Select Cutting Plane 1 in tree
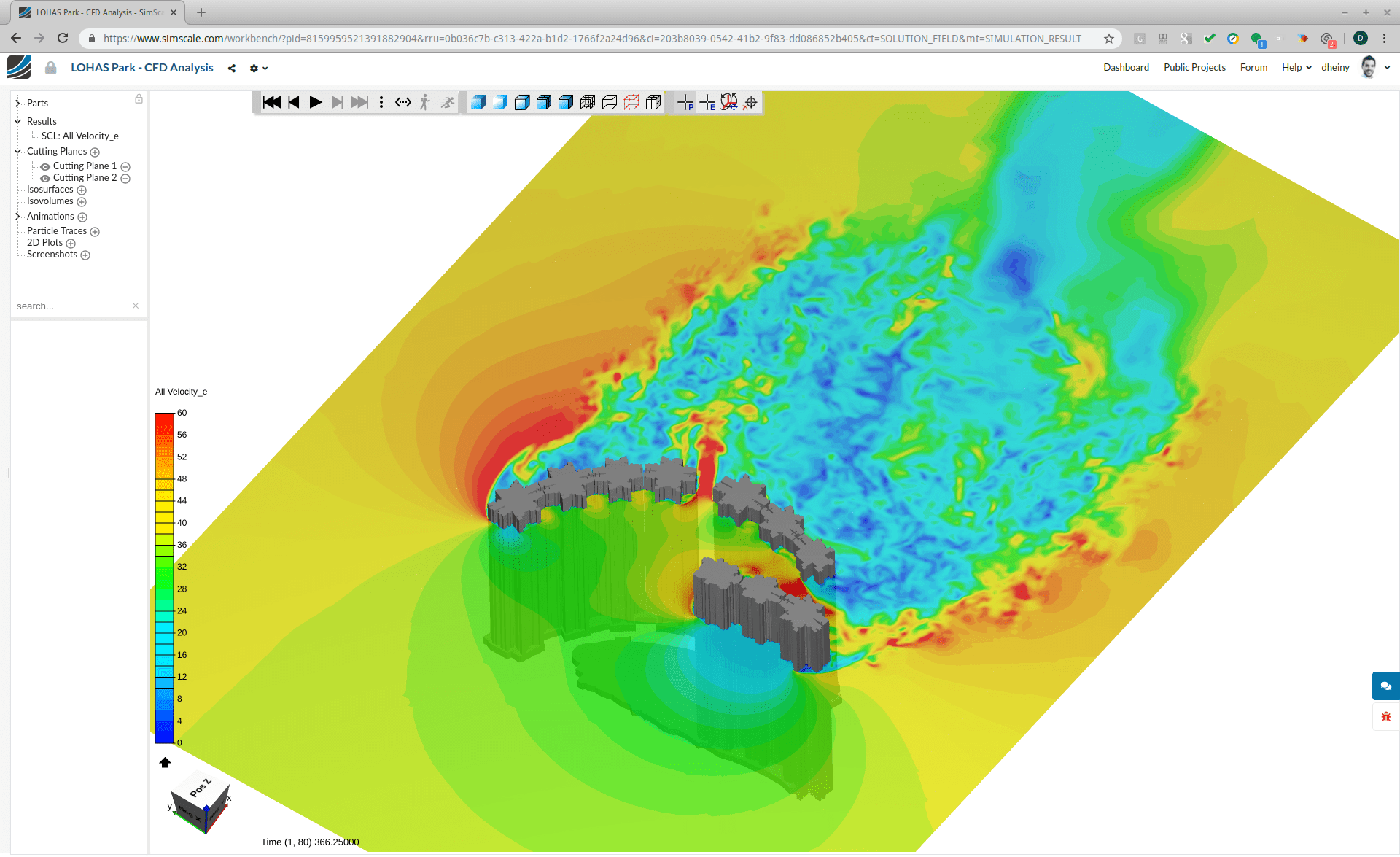Viewport: 1400px width, 857px height. click(x=85, y=166)
